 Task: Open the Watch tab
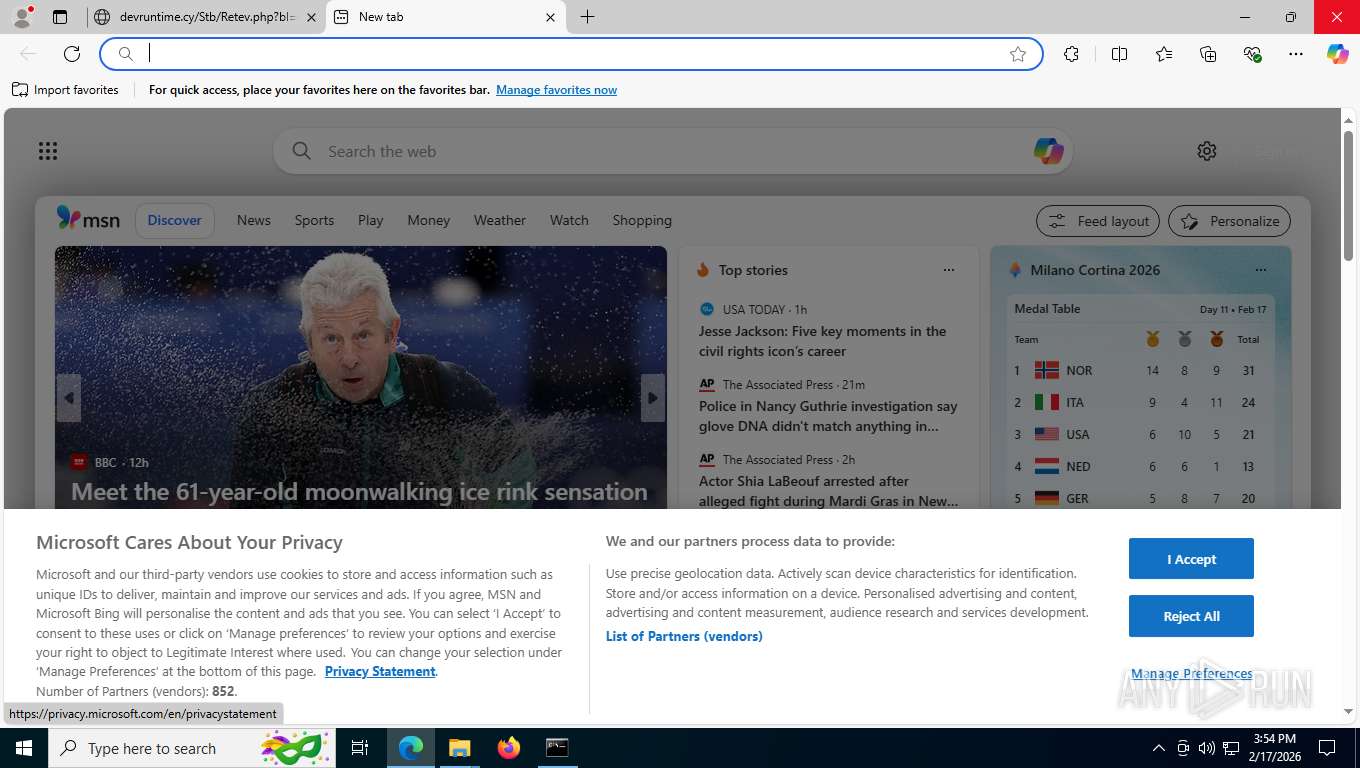[x=569, y=220]
